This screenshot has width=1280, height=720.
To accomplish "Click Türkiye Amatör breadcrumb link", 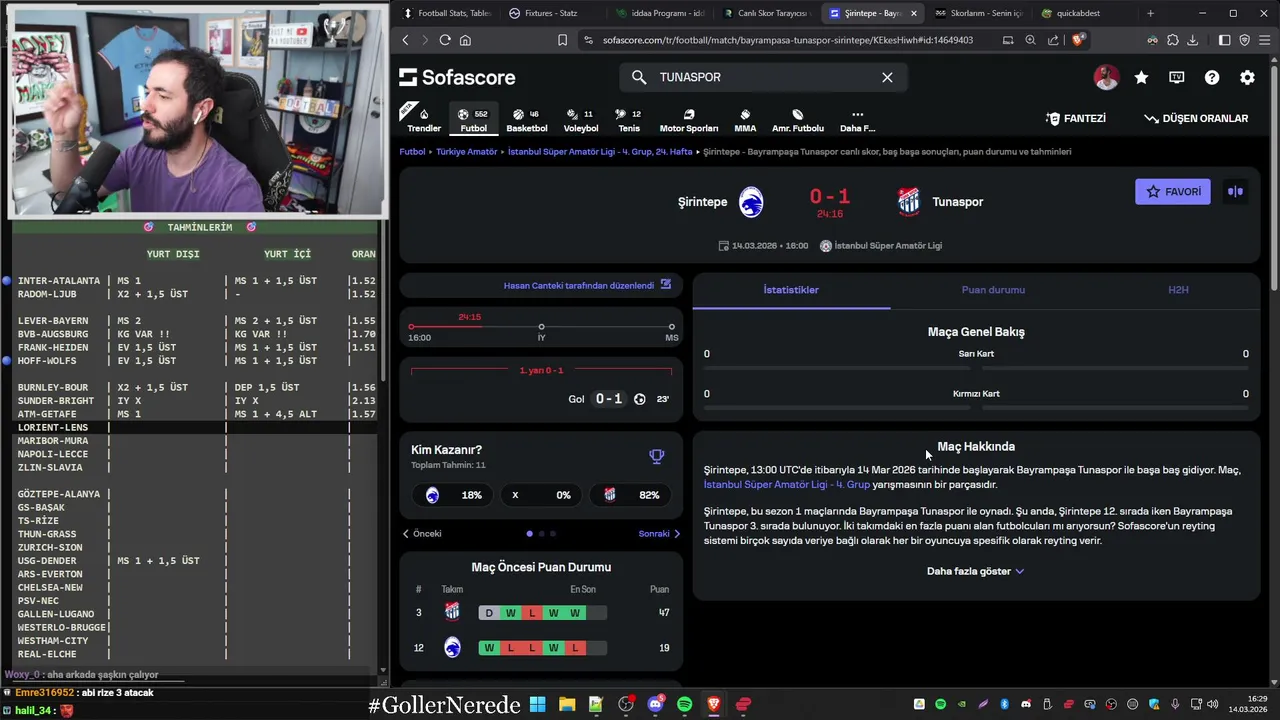I will 467,152.
